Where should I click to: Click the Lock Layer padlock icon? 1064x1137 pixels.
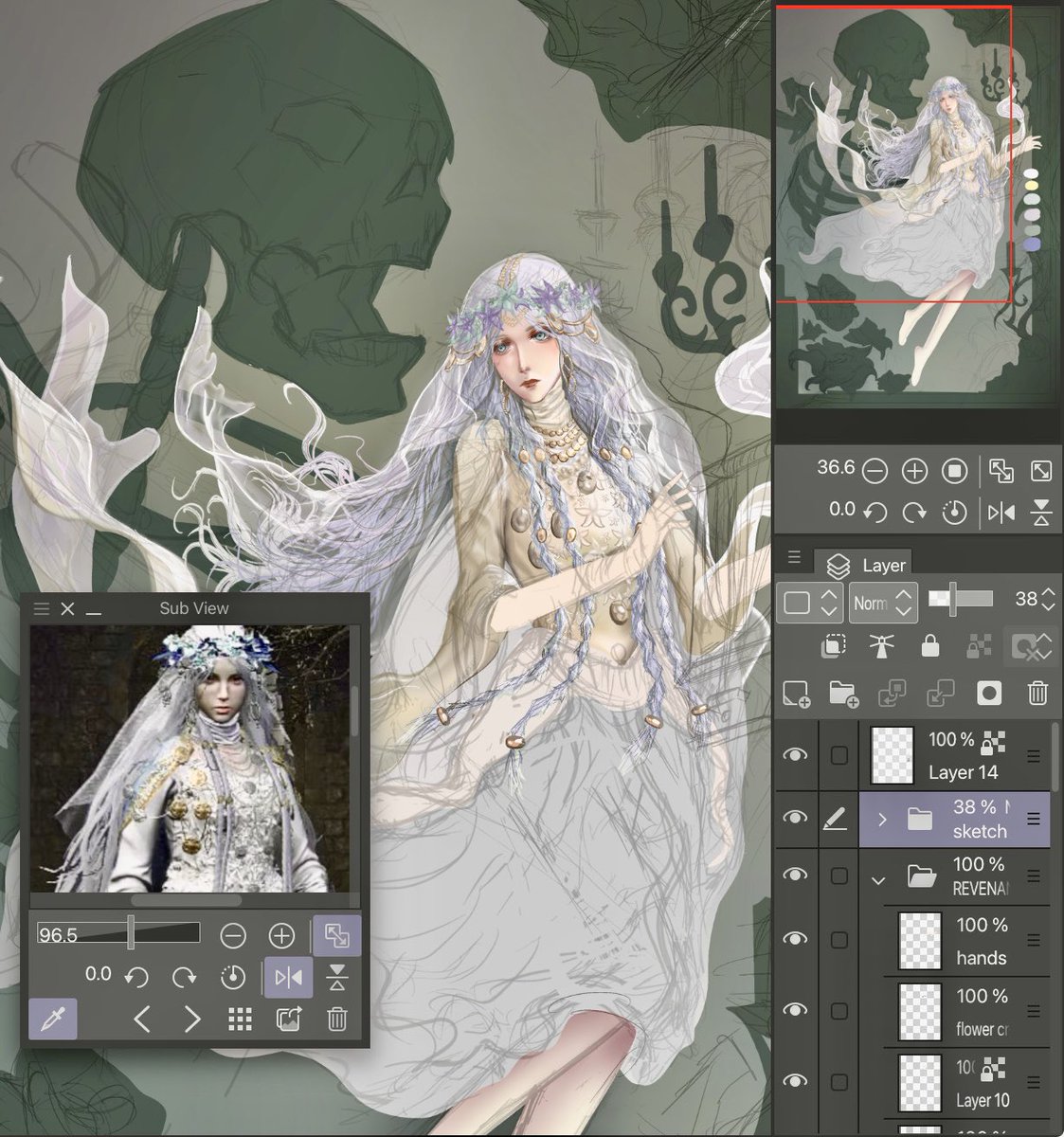(930, 647)
